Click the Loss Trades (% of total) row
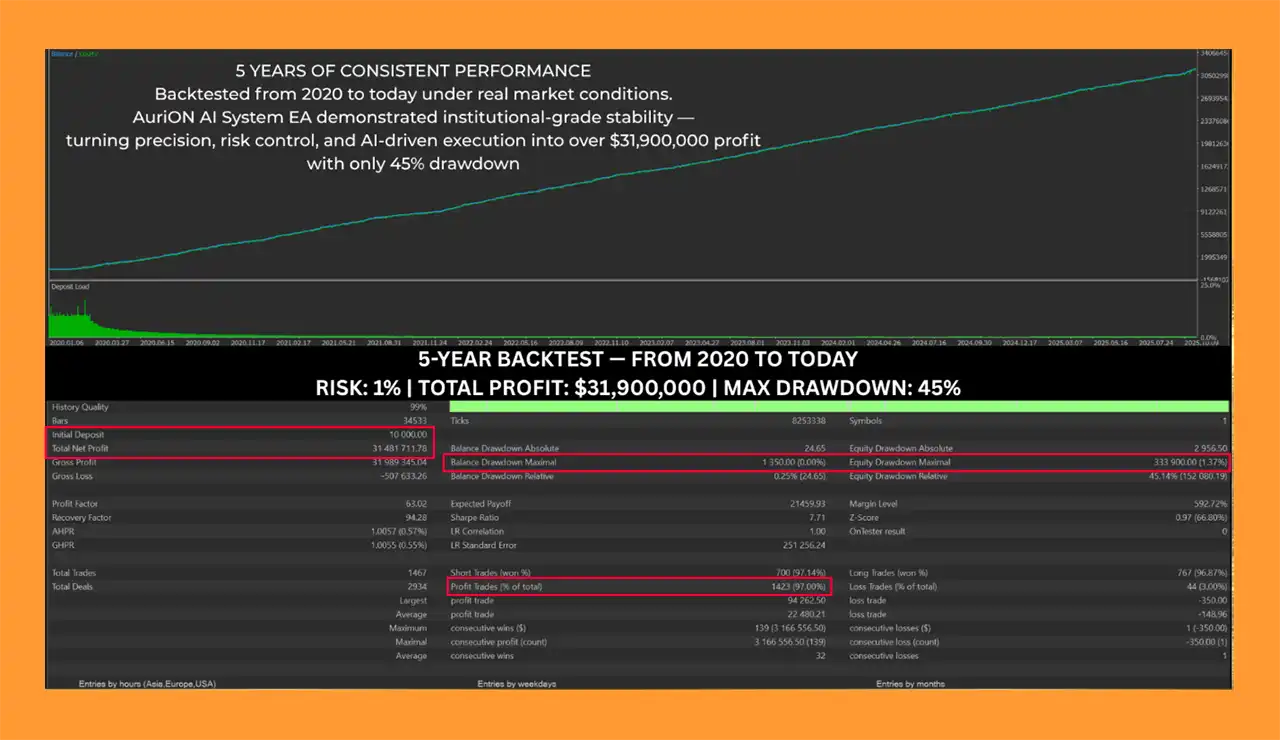Screen dimensions: 1280x740 coord(1038,586)
